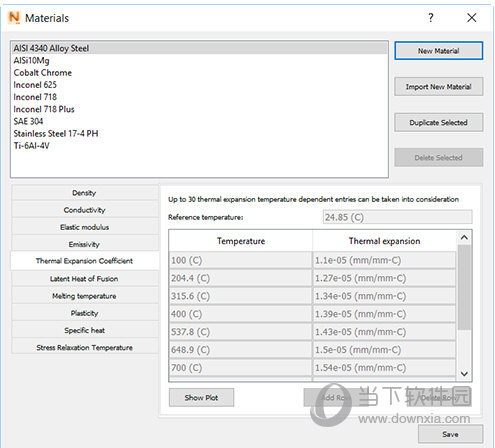This screenshot has width=495, height=448.
Task: Click the table vertical scrollbar thumb
Action: click(x=464, y=287)
